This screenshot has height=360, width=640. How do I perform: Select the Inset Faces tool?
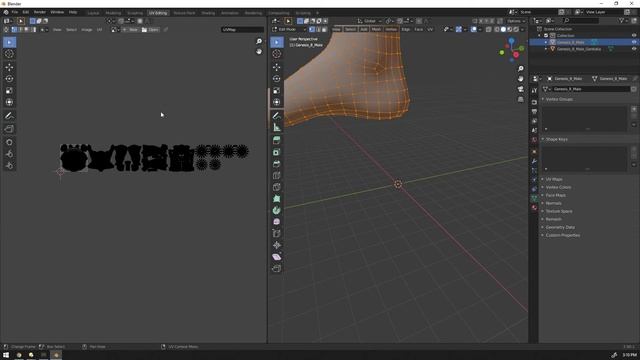[277, 152]
